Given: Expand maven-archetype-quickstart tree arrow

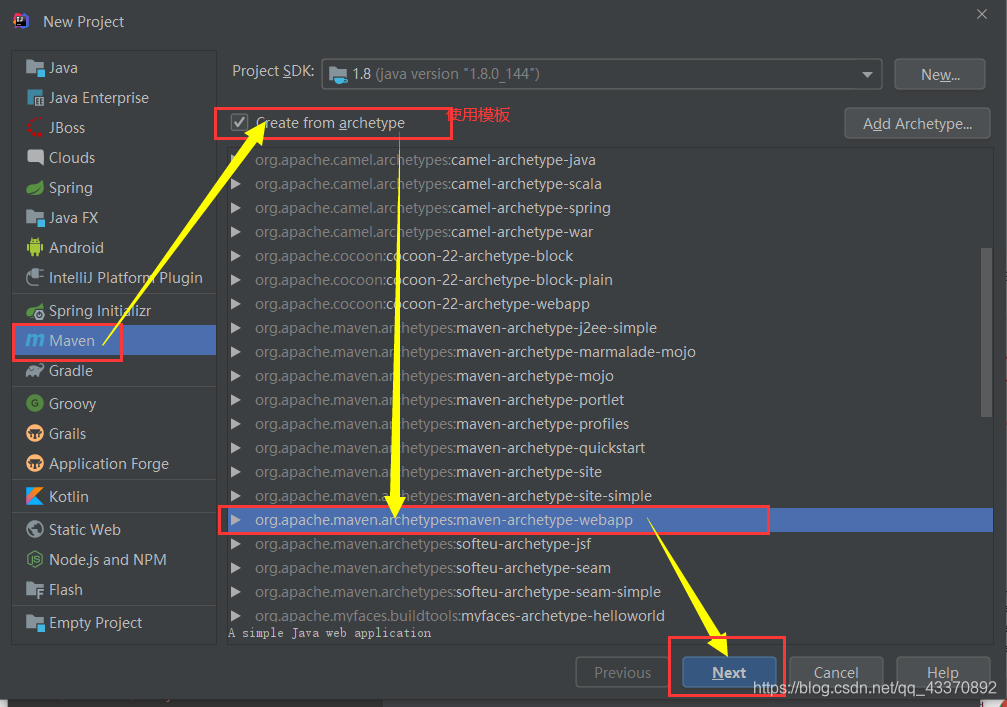Looking at the screenshot, I should tap(236, 448).
